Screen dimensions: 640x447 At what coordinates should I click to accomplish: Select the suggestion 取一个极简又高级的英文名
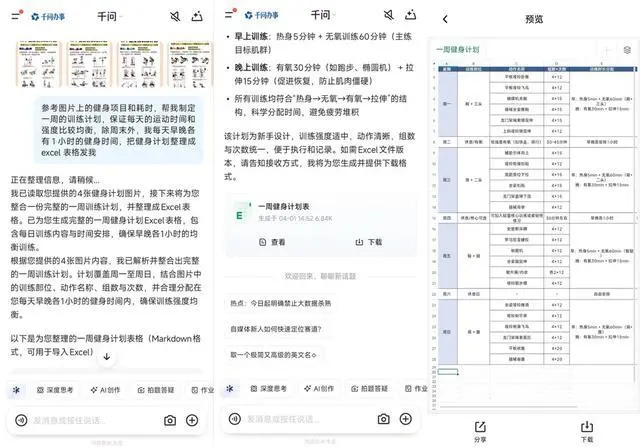click(x=273, y=355)
